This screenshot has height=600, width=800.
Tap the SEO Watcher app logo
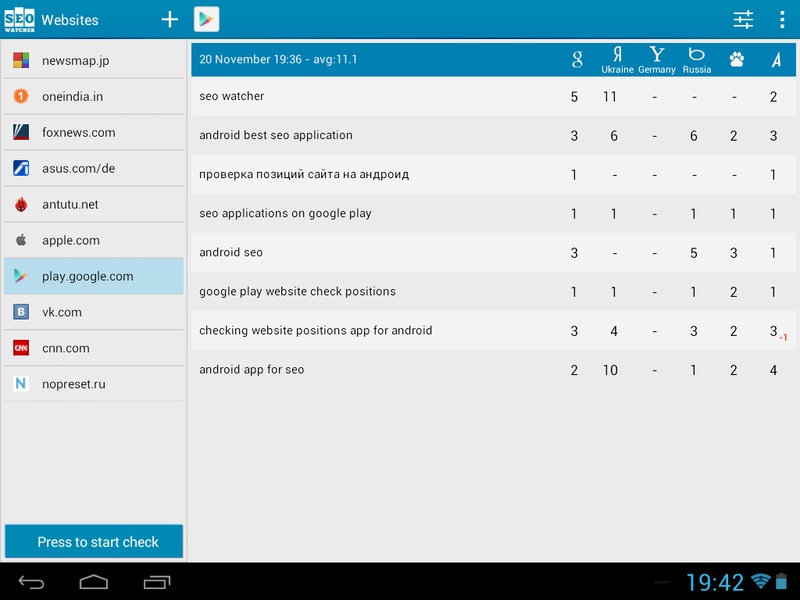[x=19, y=19]
